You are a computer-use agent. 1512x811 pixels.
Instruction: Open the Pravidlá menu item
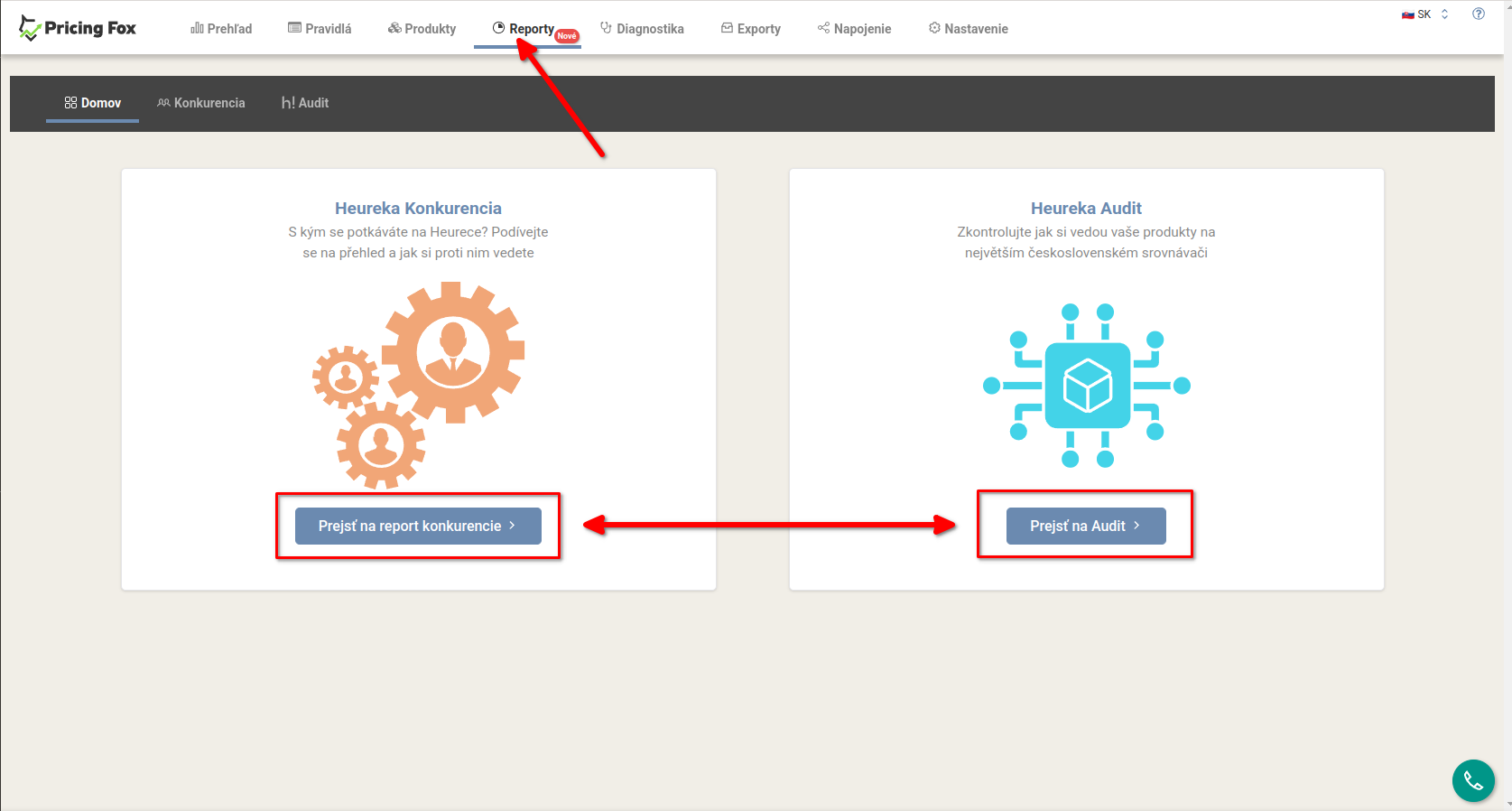[x=320, y=29]
